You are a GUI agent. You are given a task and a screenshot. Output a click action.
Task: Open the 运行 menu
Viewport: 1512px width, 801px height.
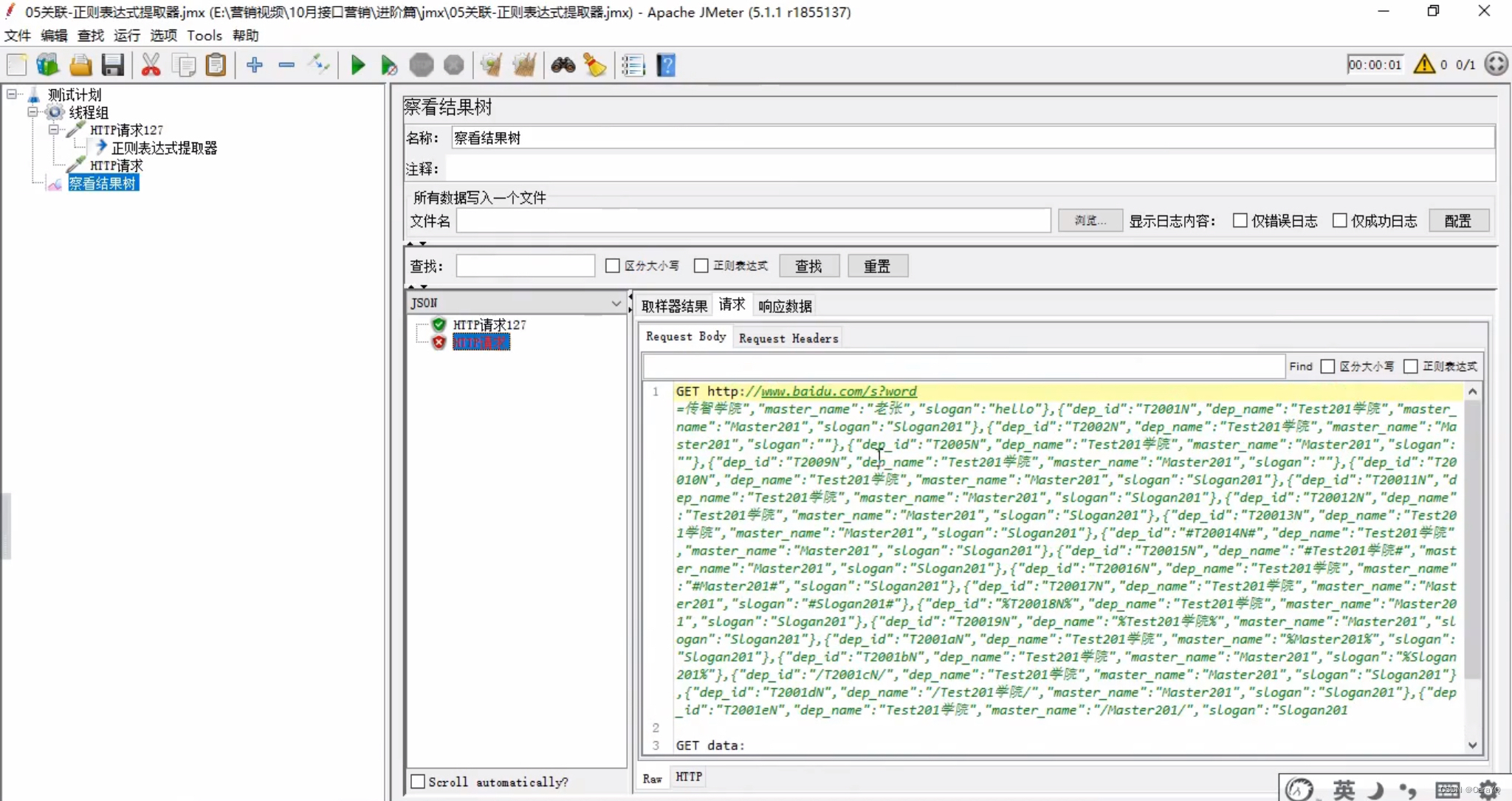click(127, 35)
